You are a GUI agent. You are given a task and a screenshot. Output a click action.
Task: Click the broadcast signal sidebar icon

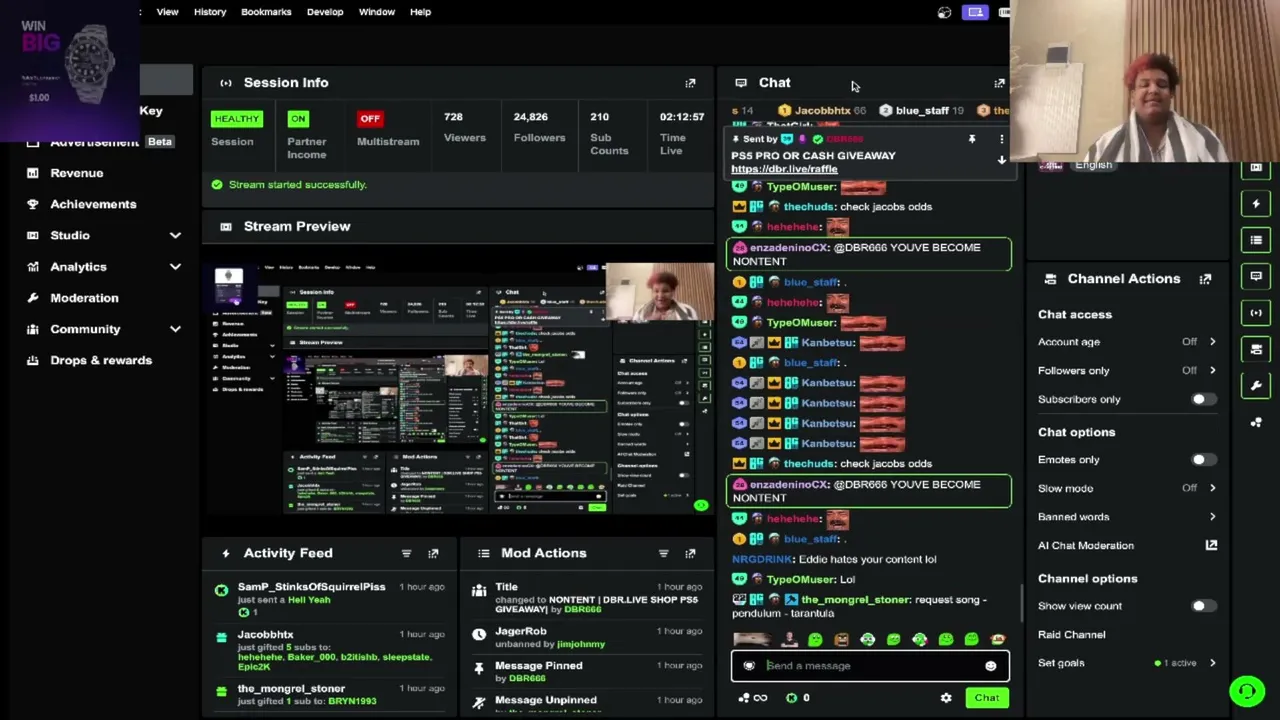coord(1256,313)
